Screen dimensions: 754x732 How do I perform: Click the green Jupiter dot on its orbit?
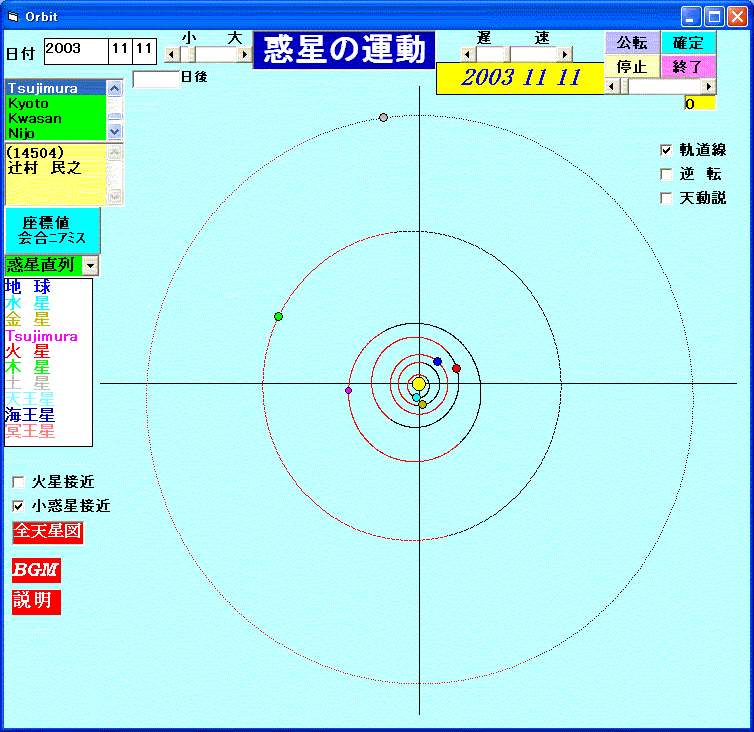tap(279, 317)
